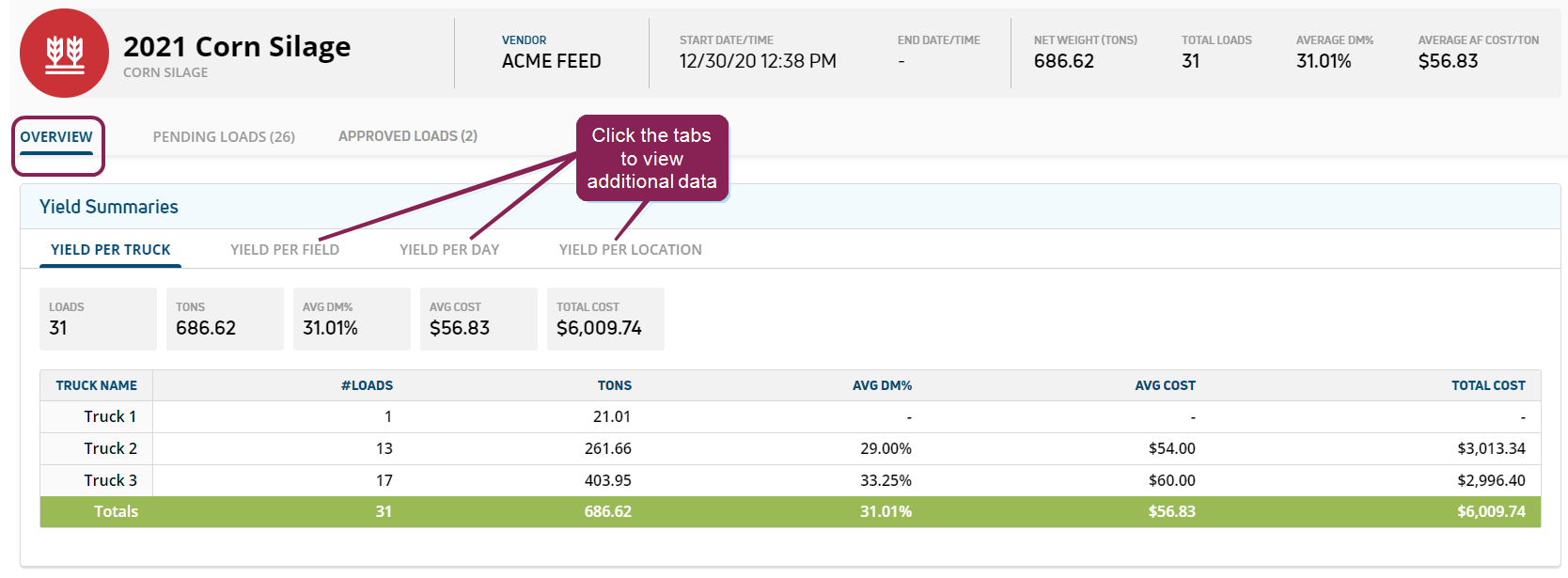Select the Truck 2 row
Image resolution: width=1568 pixels, height=578 pixels.
tap(110, 448)
